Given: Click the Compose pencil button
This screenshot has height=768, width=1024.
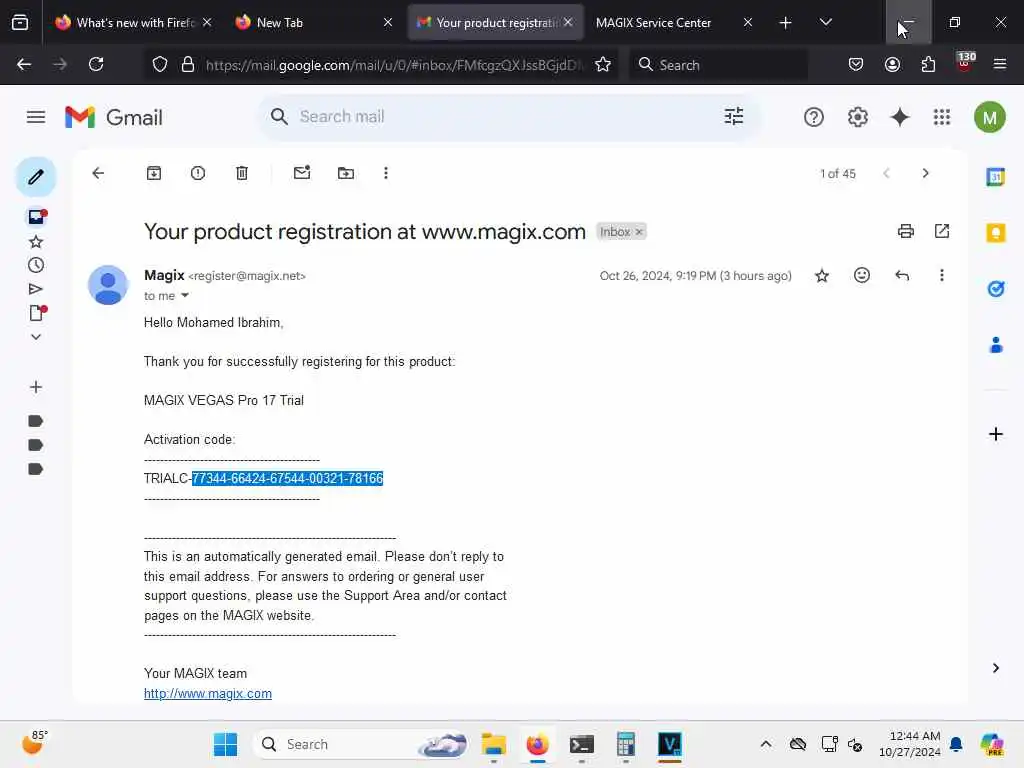Looking at the screenshot, I should 36,176.
